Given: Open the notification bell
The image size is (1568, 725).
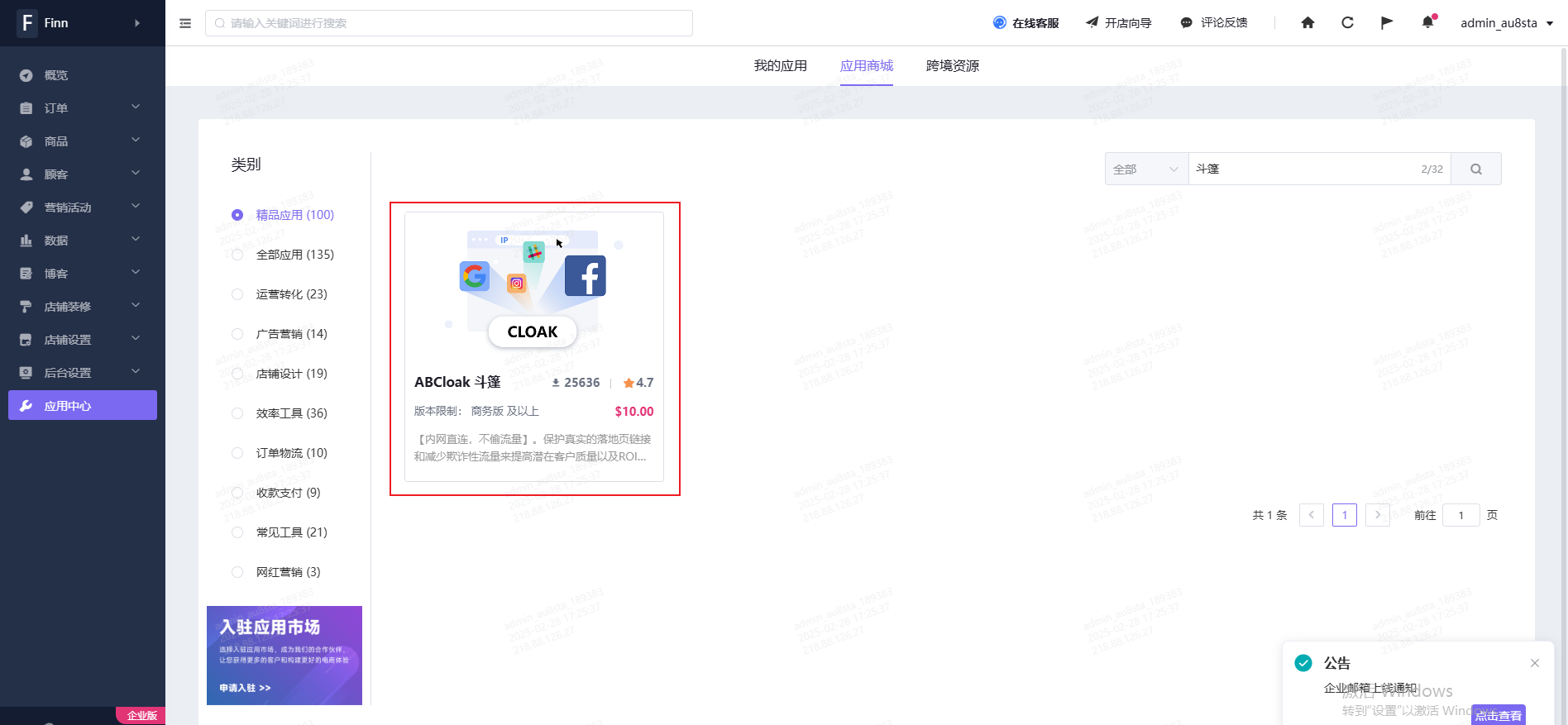Looking at the screenshot, I should [1427, 22].
